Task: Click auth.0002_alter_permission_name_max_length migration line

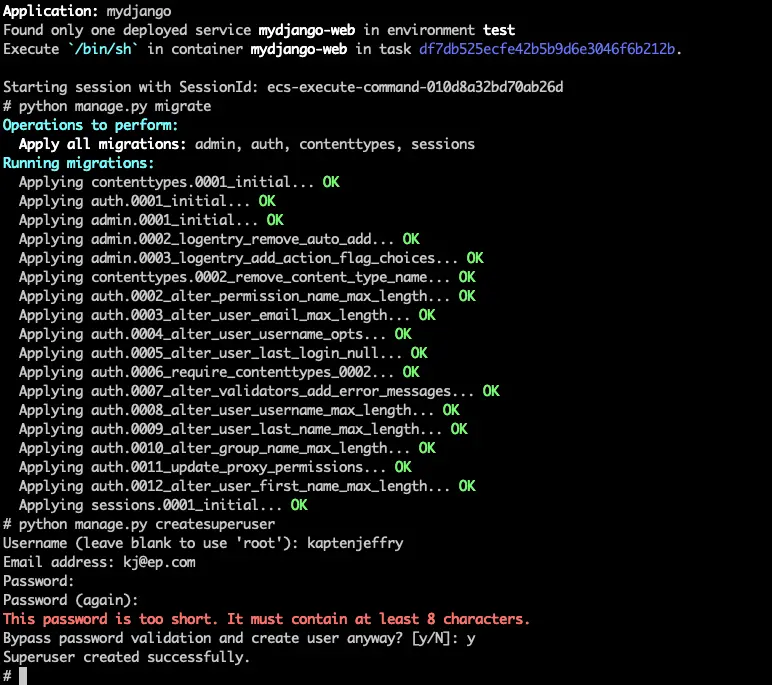Action: click(x=247, y=296)
